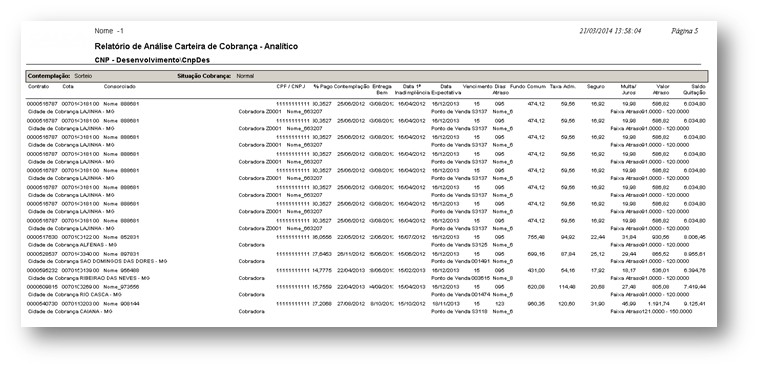
Task: Click 'Cidade de Cobrança RIBEIRAO DAS NEVES - MG'
Action: (x=90, y=278)
